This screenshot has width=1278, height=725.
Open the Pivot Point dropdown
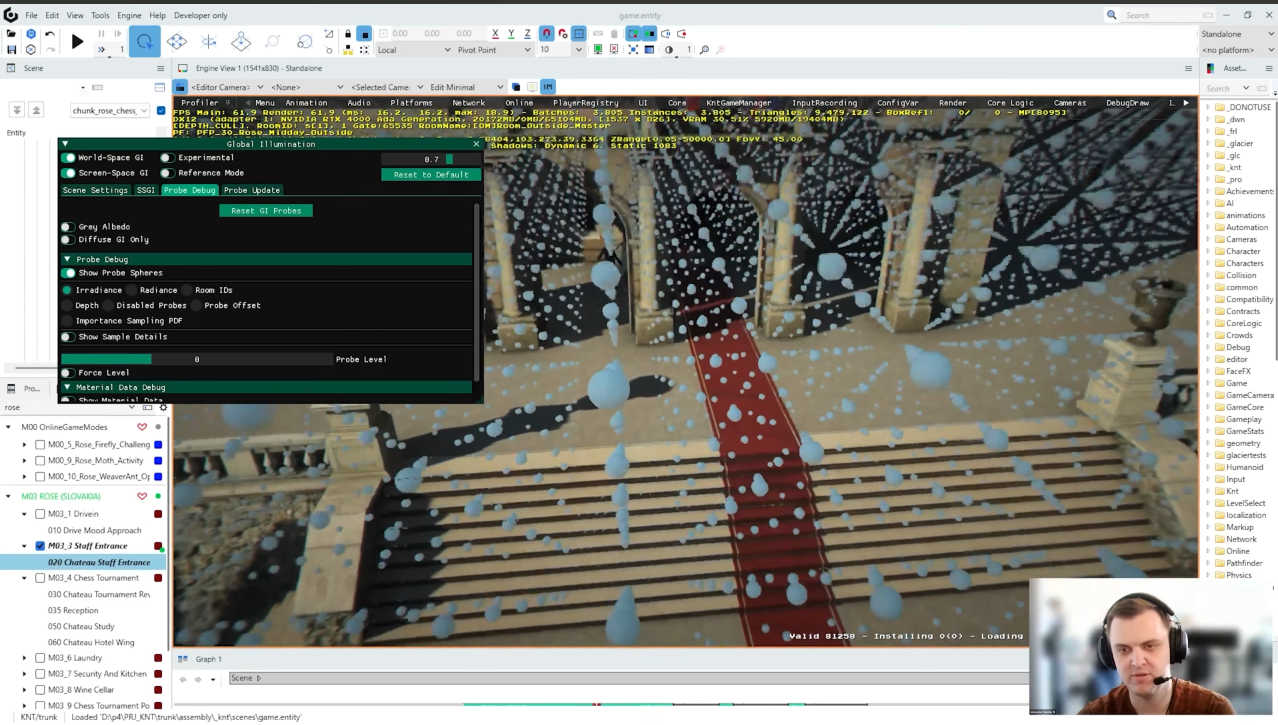[494, 50]
